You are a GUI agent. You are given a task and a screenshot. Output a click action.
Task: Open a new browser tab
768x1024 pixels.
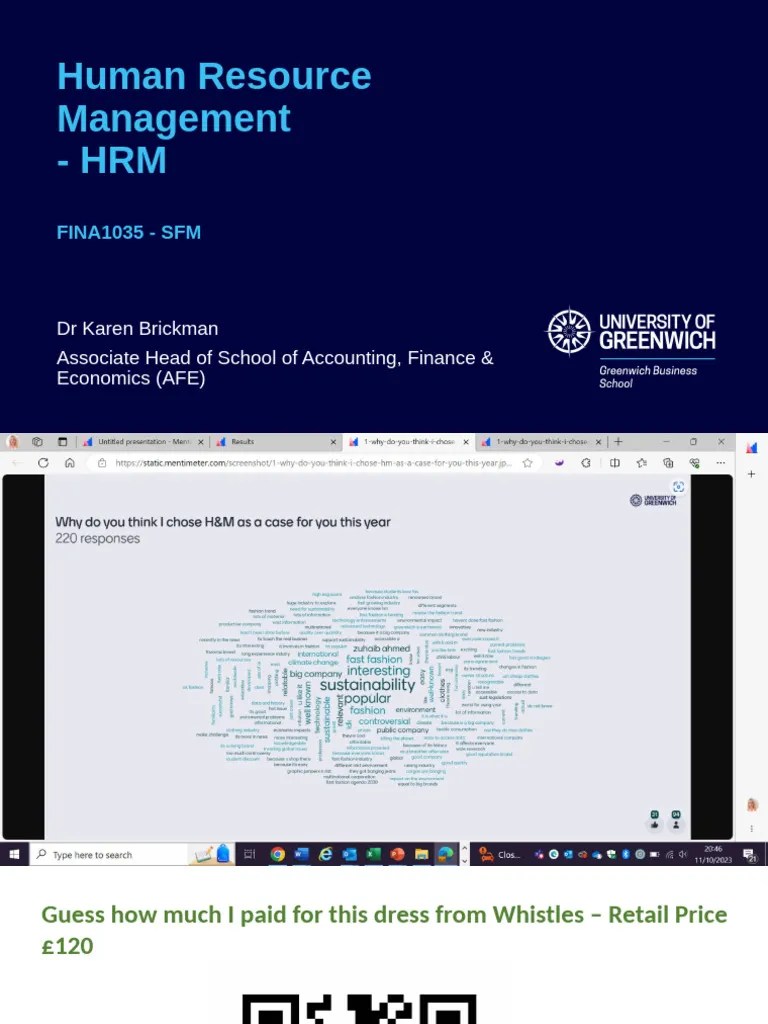pyautogui.click(x=618, y=442)
